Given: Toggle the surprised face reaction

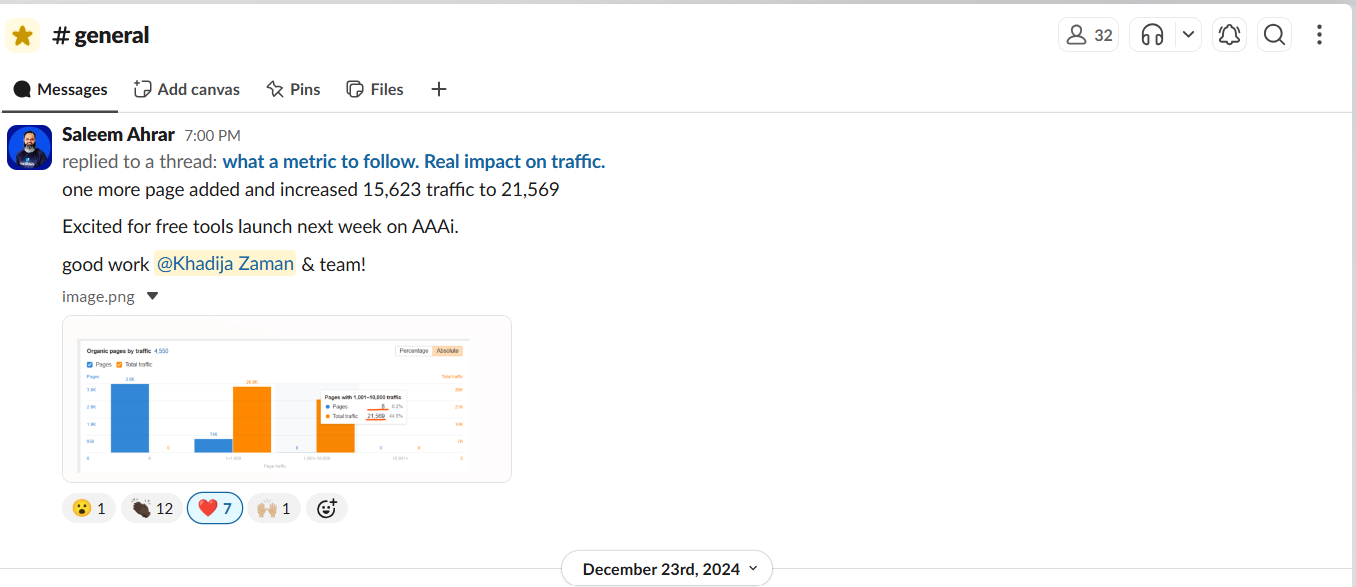Looking at the screenshot, I should (x=89, y=508).
